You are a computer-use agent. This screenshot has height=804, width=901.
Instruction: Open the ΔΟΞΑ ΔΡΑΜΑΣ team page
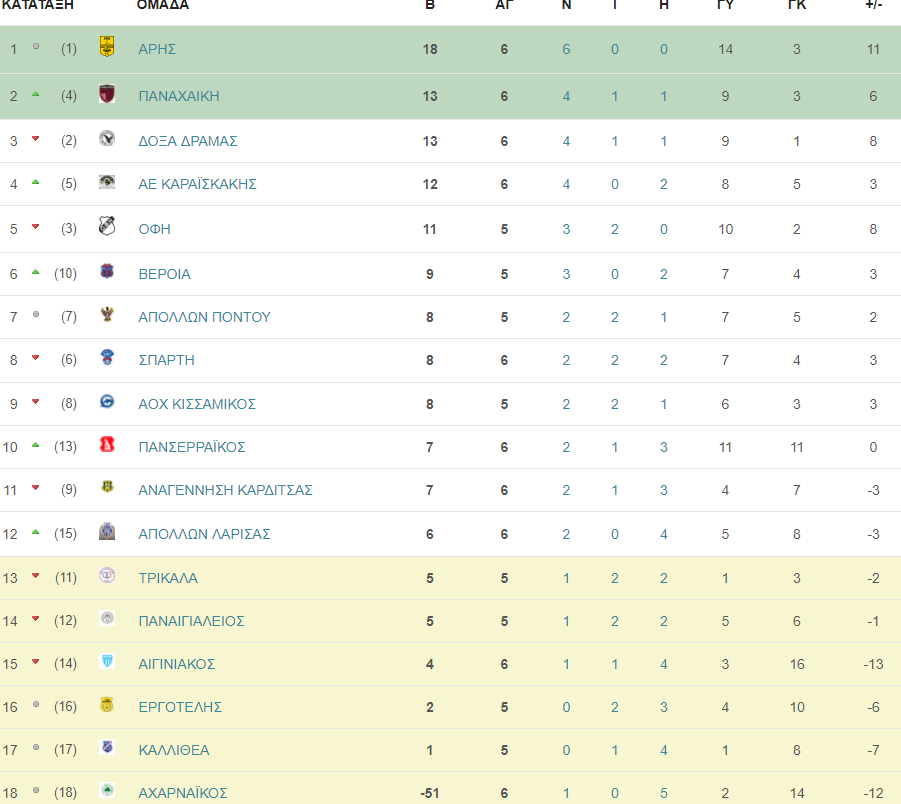[188, 141]
